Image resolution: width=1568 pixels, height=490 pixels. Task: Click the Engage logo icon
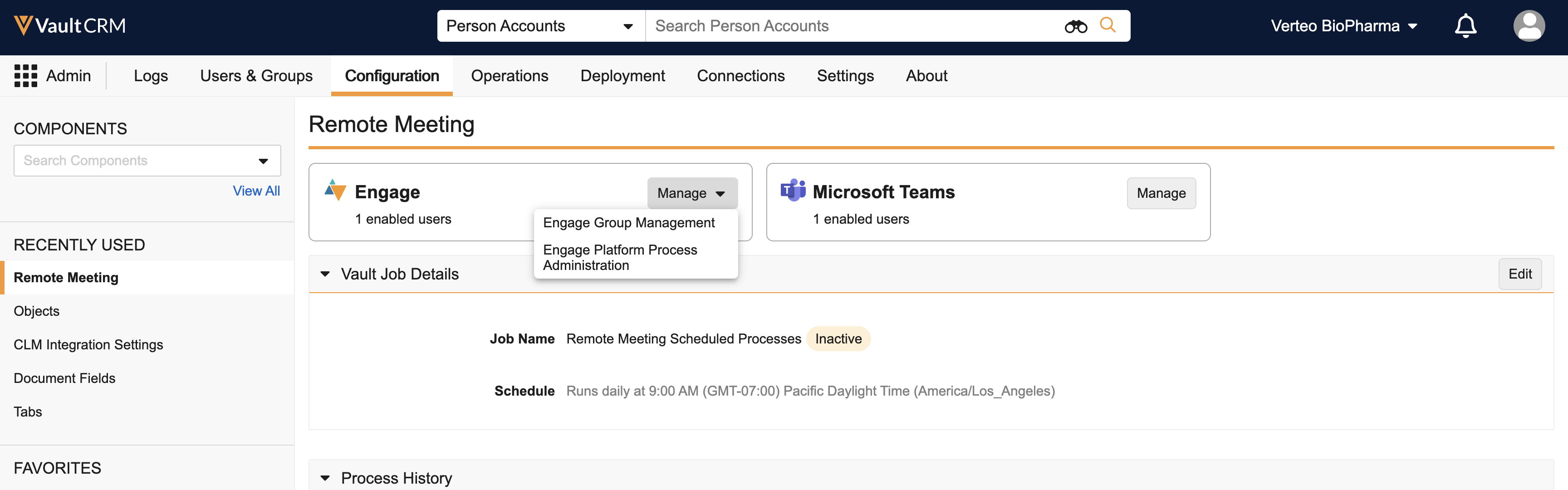point(335,191)
